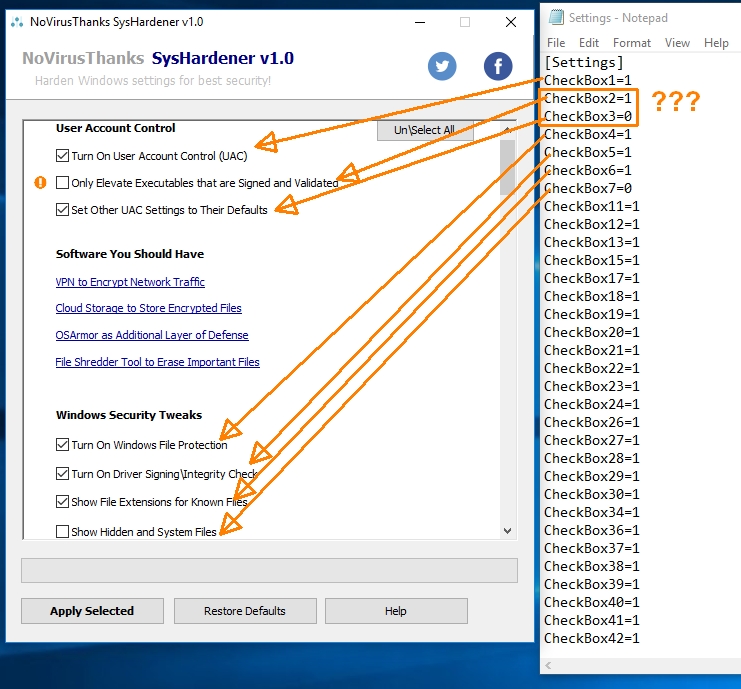Open OSArmor as Additional Layer of Defense link

pyautogui.click(x=152, y=335)
